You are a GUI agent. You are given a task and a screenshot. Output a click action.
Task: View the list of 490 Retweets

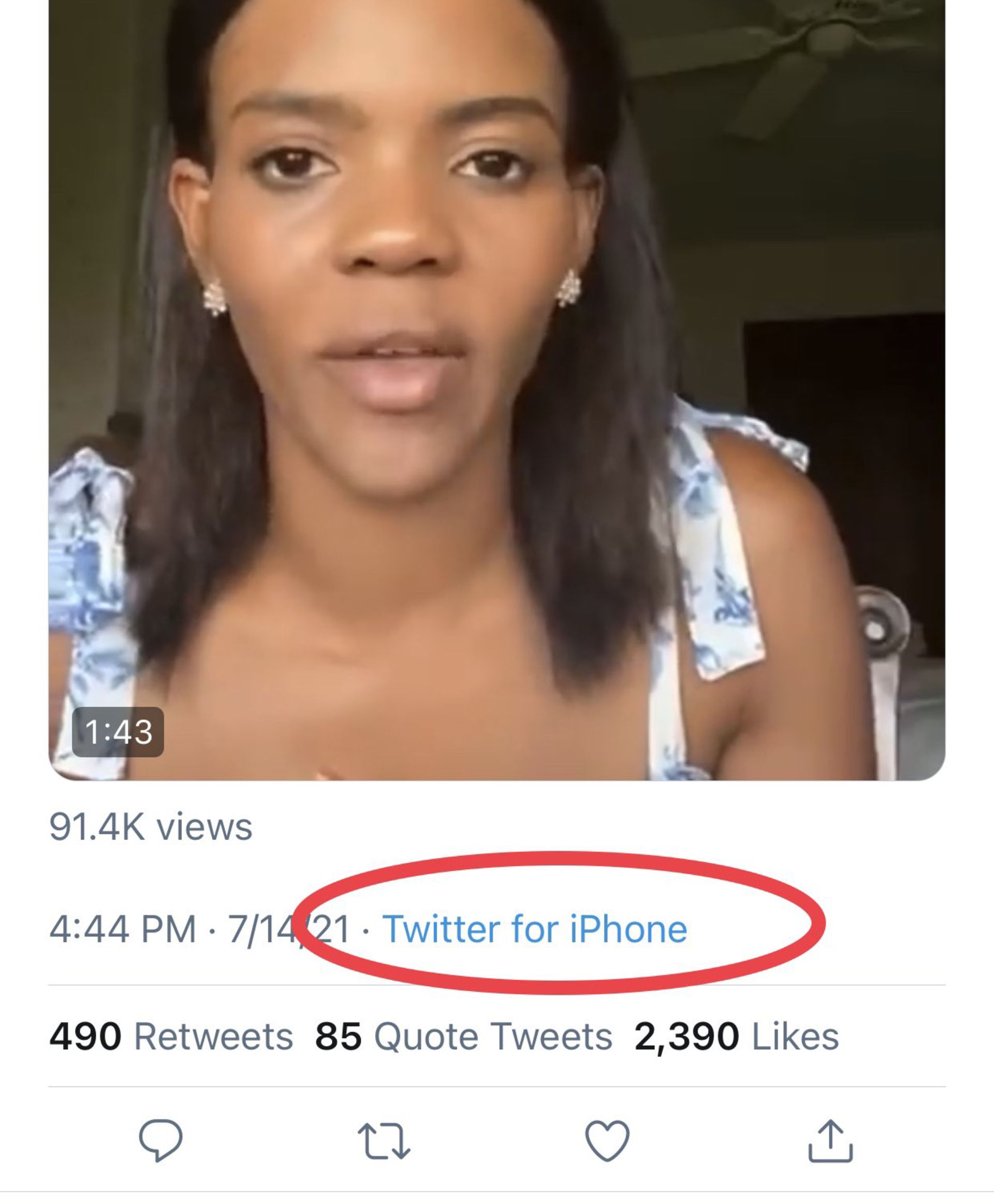171,1036
